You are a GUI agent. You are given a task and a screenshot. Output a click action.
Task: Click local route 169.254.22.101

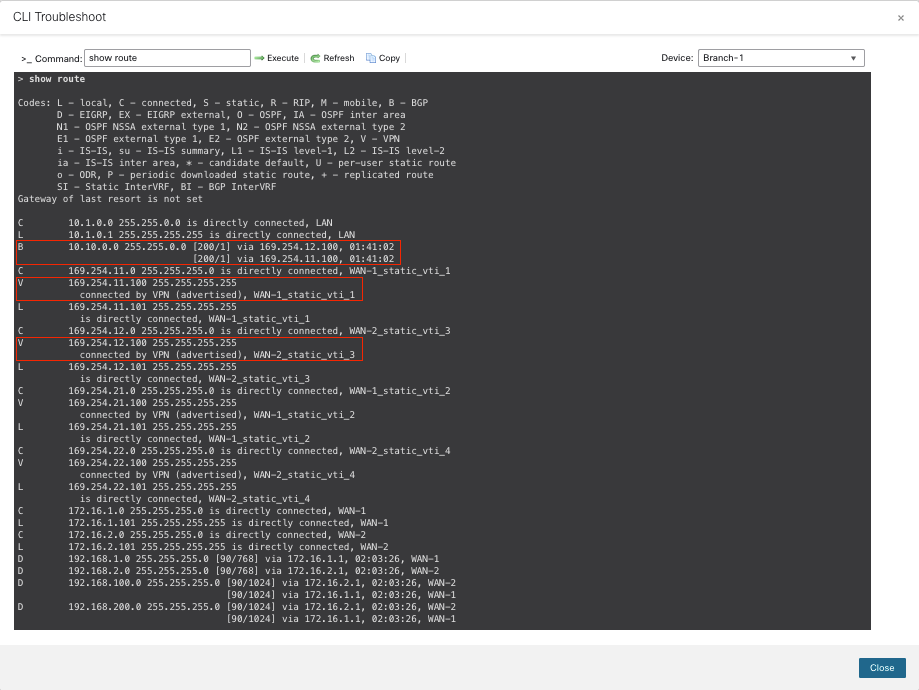127,487
